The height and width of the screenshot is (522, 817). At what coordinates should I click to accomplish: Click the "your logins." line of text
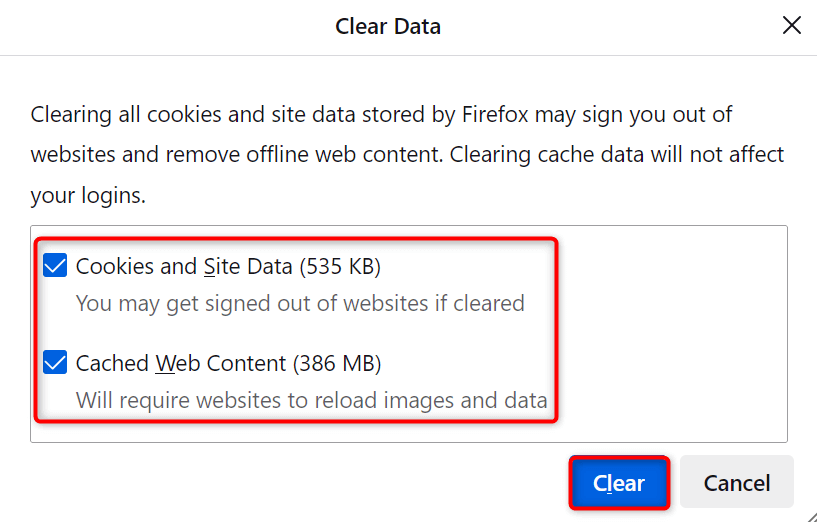(x=88, y=196)
